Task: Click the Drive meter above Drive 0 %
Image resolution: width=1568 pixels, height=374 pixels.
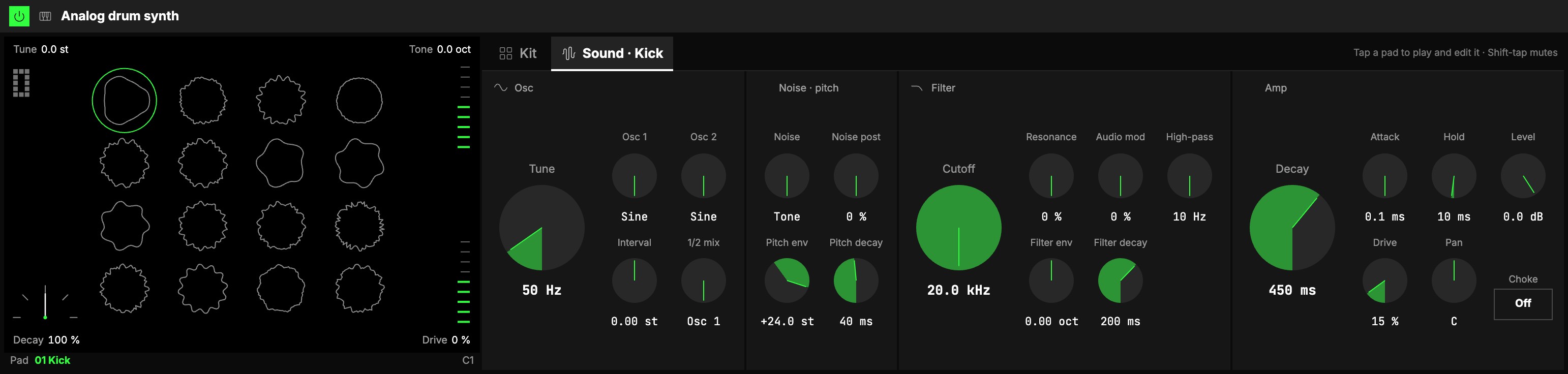Action: point(464,282)
